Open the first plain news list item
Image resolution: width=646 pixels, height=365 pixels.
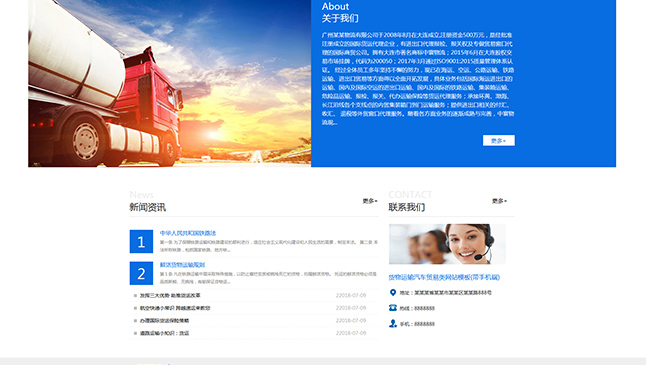(170, 295)
